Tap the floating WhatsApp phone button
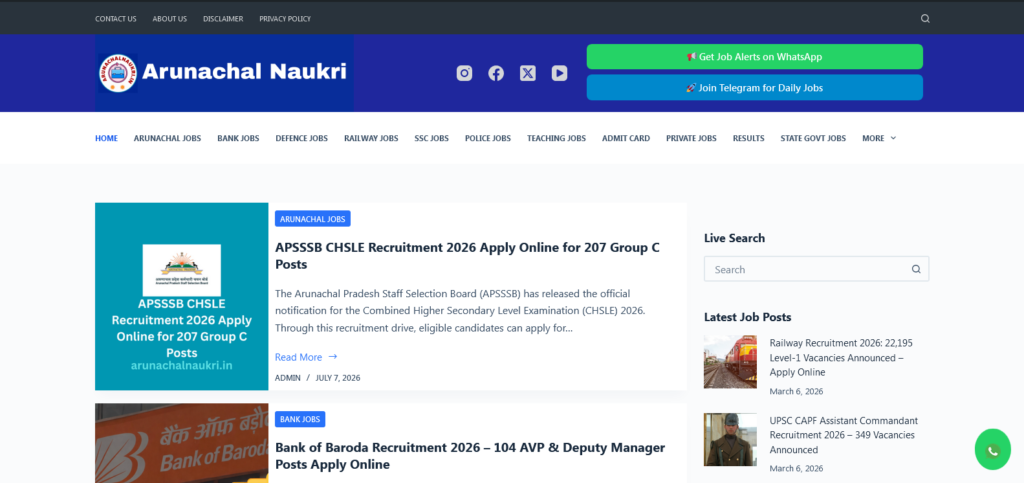 coord(993,451)
